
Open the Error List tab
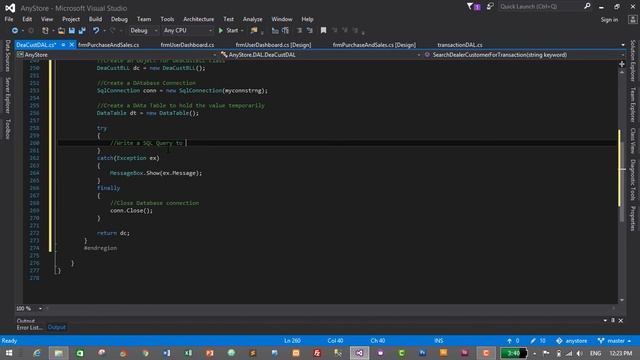tap(29, 327)
